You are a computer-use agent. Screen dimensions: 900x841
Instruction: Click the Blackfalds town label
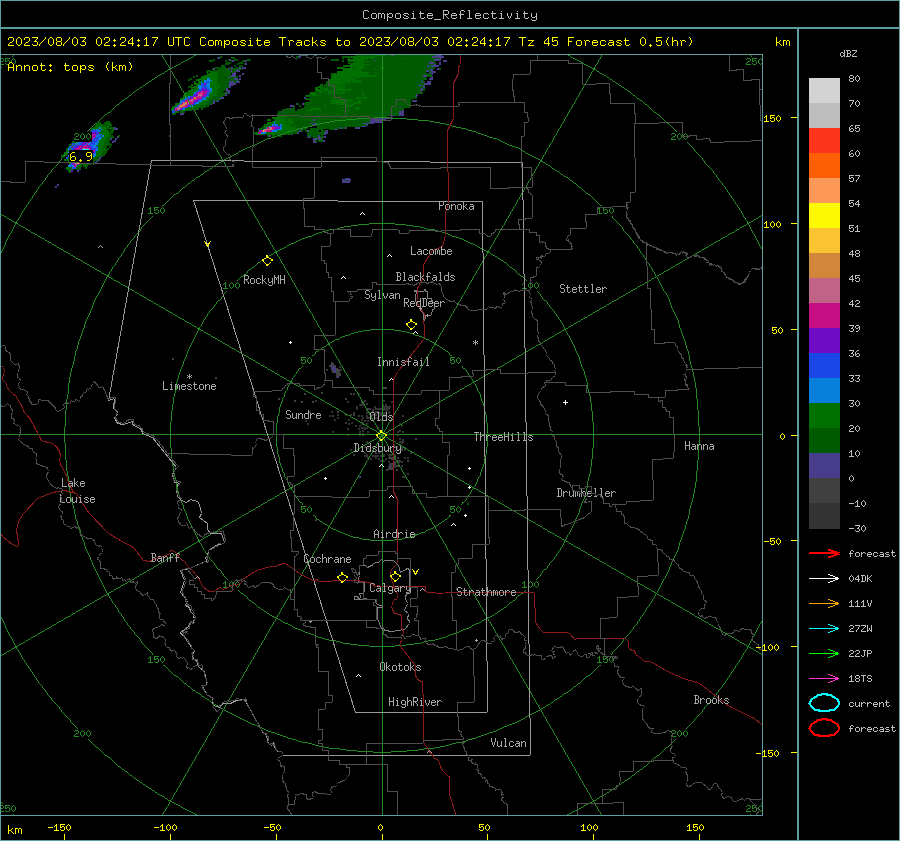click(425, 277)
